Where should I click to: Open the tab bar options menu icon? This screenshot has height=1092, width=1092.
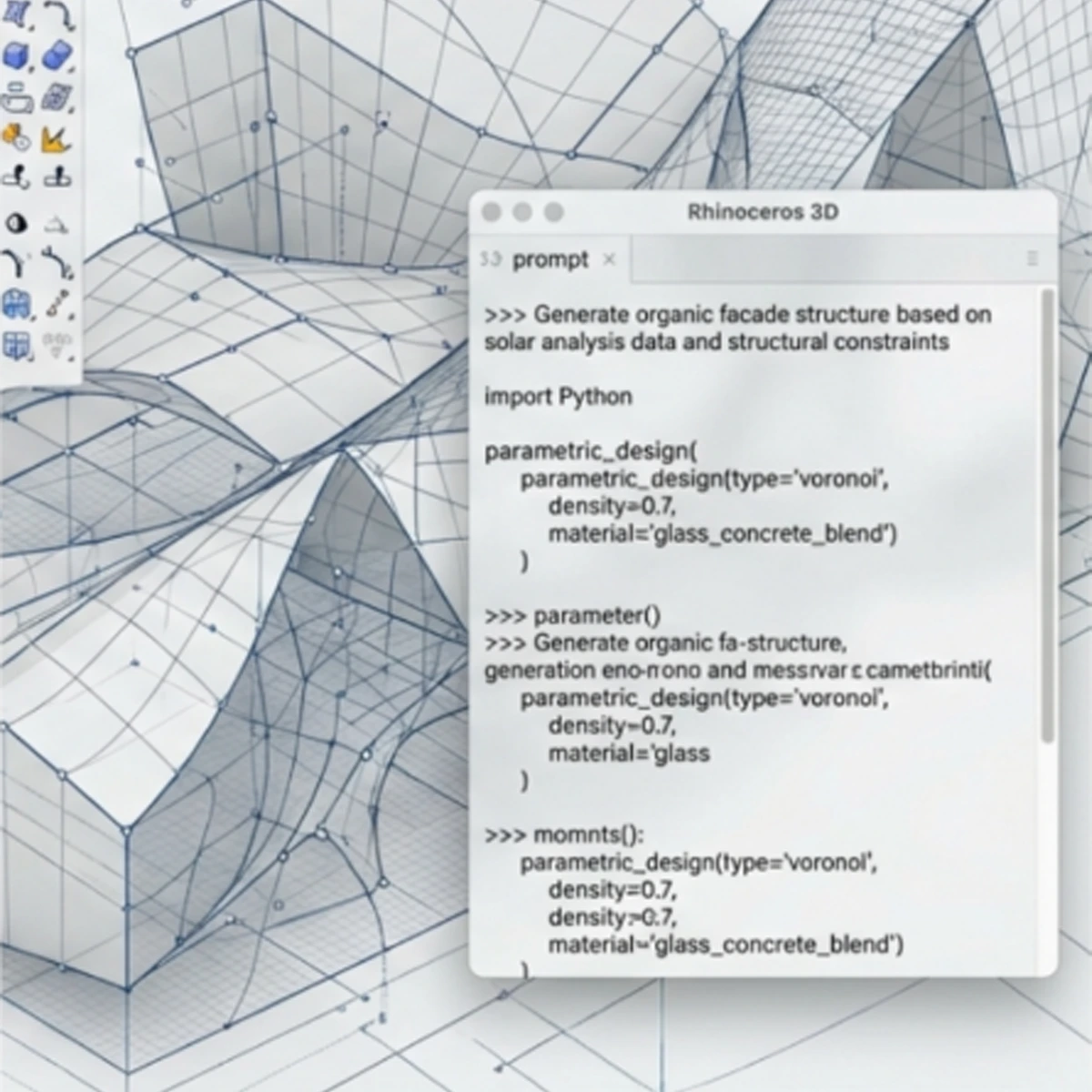click(1032, 259)
